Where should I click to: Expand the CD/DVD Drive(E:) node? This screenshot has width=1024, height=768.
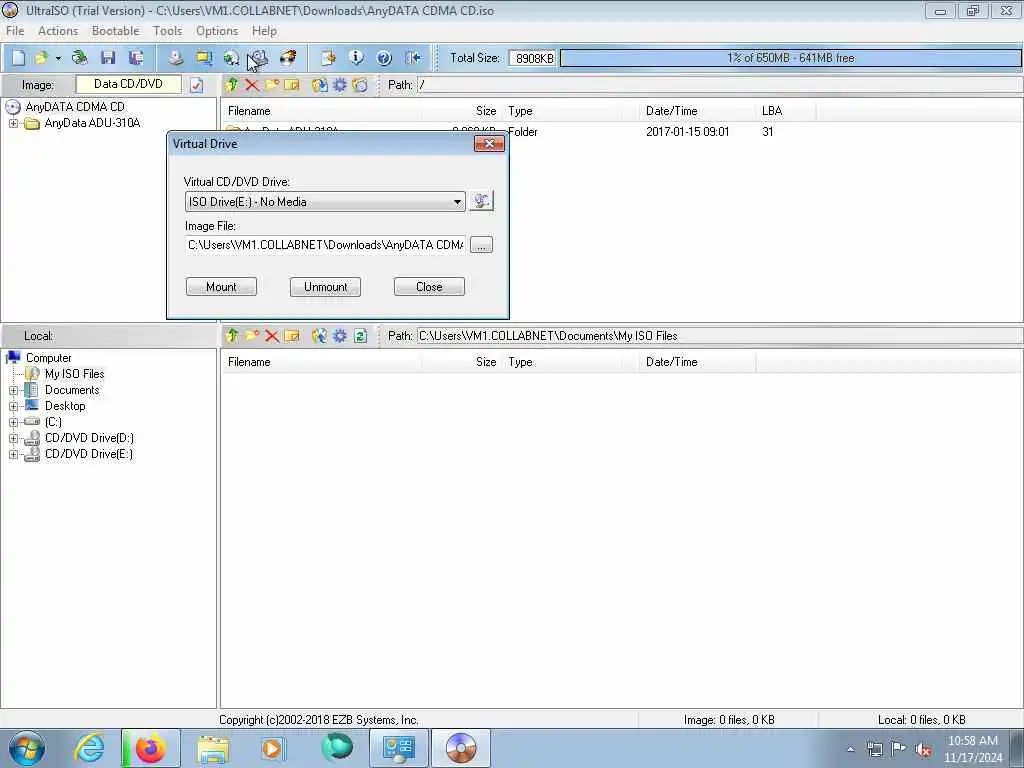13,455
